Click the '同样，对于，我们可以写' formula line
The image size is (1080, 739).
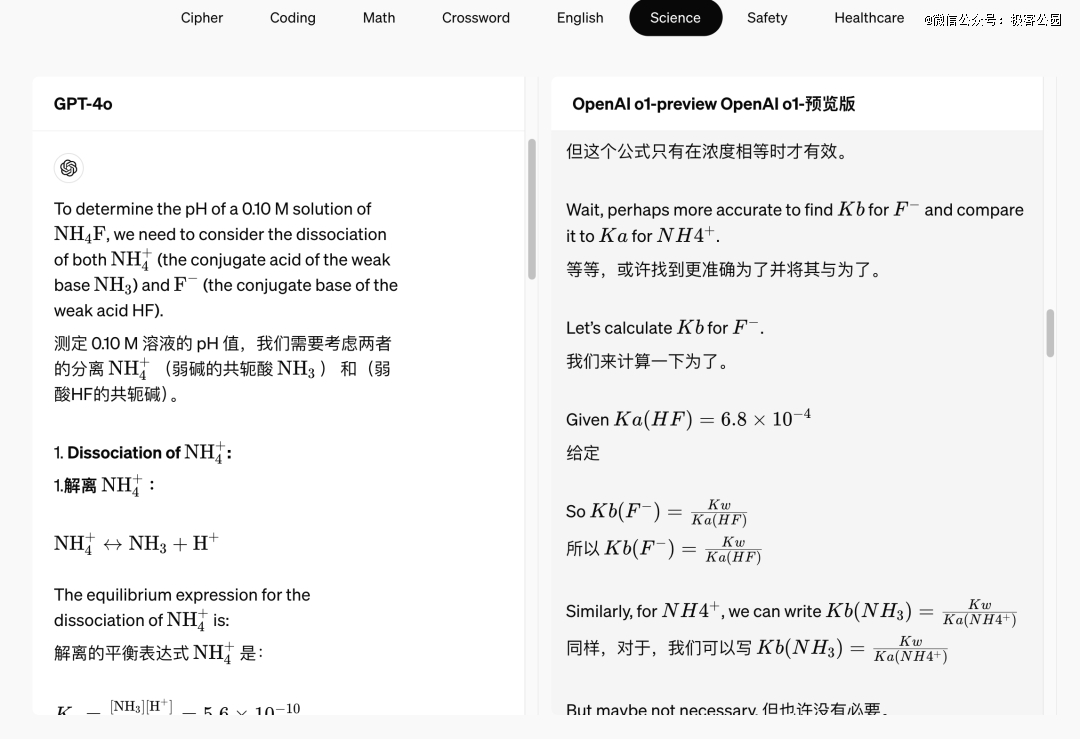(756, 649)
